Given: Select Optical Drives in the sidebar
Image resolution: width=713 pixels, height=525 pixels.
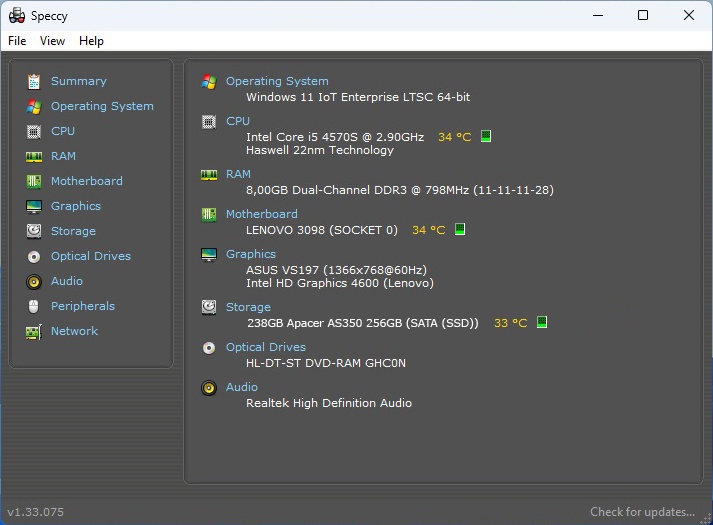Looking at the screenshot, I should (91, 256).
